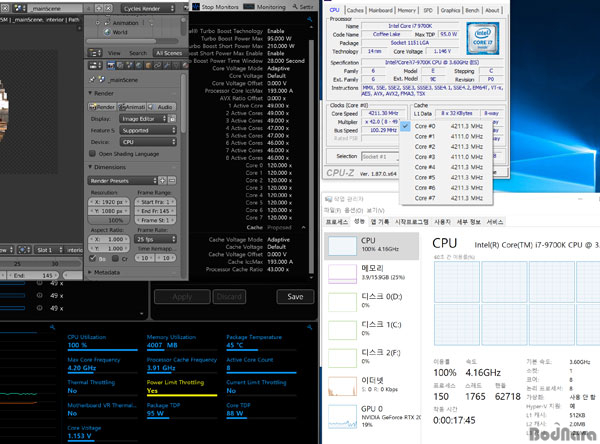The height and width of the screenshot is (444, 600).
Task: Open the Render Layers properties tab icon
Action: pos(120,65)
